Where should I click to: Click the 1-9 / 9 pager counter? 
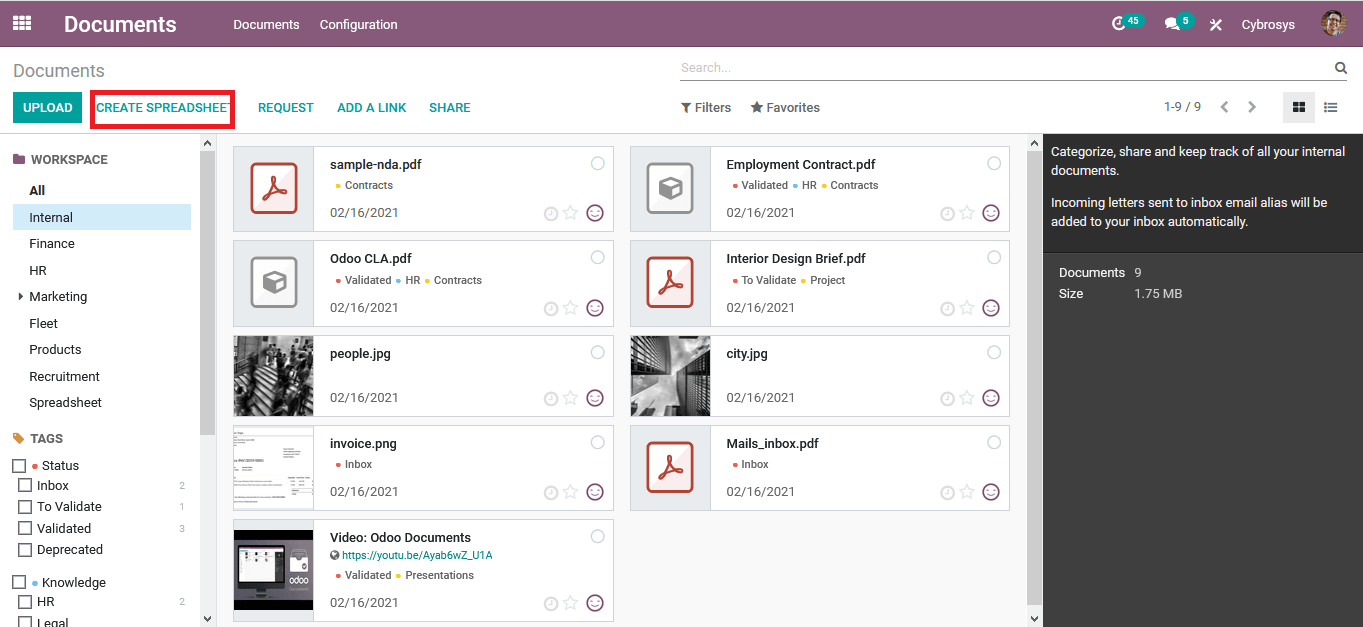pos(1182,107)
